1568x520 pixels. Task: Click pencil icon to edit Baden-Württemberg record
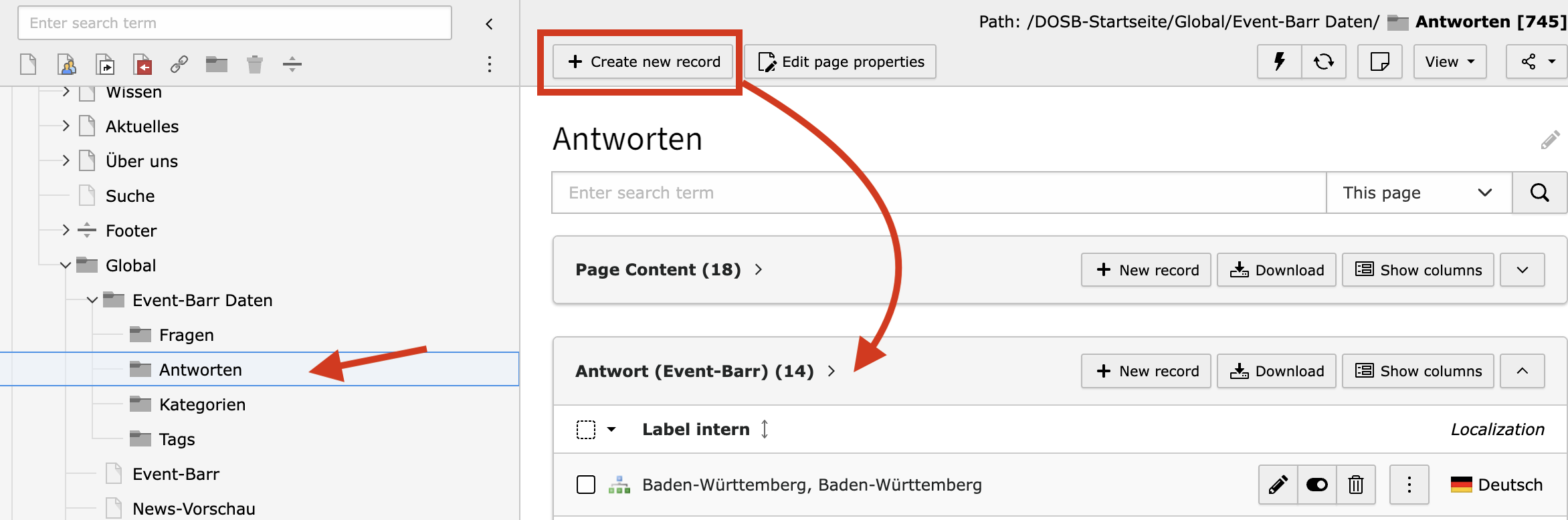[1278, 485]
